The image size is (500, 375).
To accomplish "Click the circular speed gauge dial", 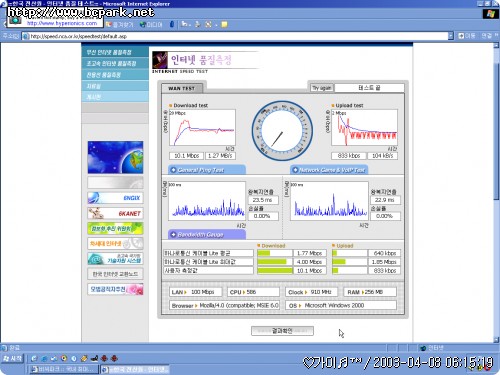I will pos(282,131).
